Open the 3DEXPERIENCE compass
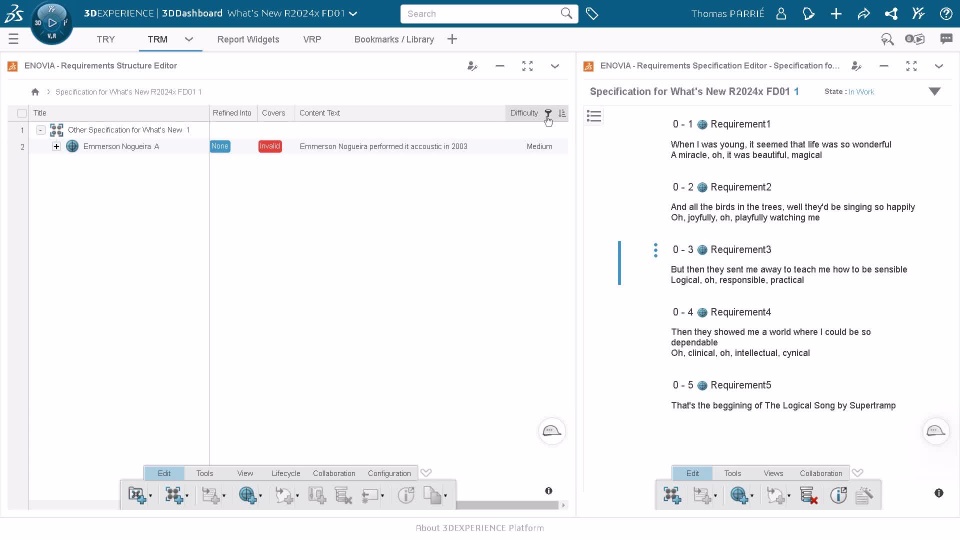The image size is (960, 540). coord(52,23)
